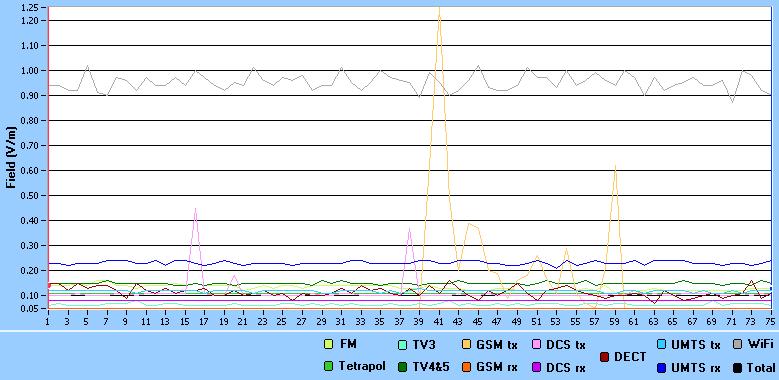This screenshot has height=380, width=779.
Task: Toggle the DCS tx pink legend swatch
Action: [x=537, y=344]
